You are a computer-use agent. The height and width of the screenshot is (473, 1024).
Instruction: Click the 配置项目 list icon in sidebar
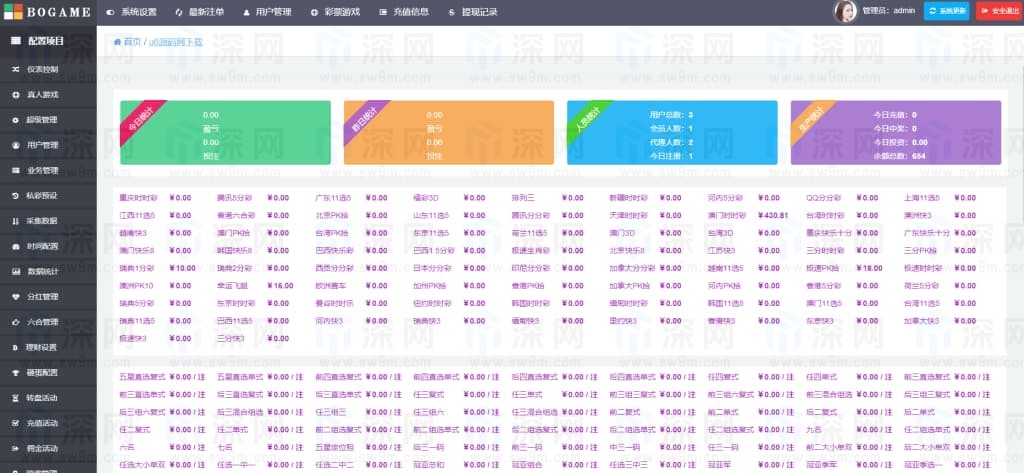(15, 41)
